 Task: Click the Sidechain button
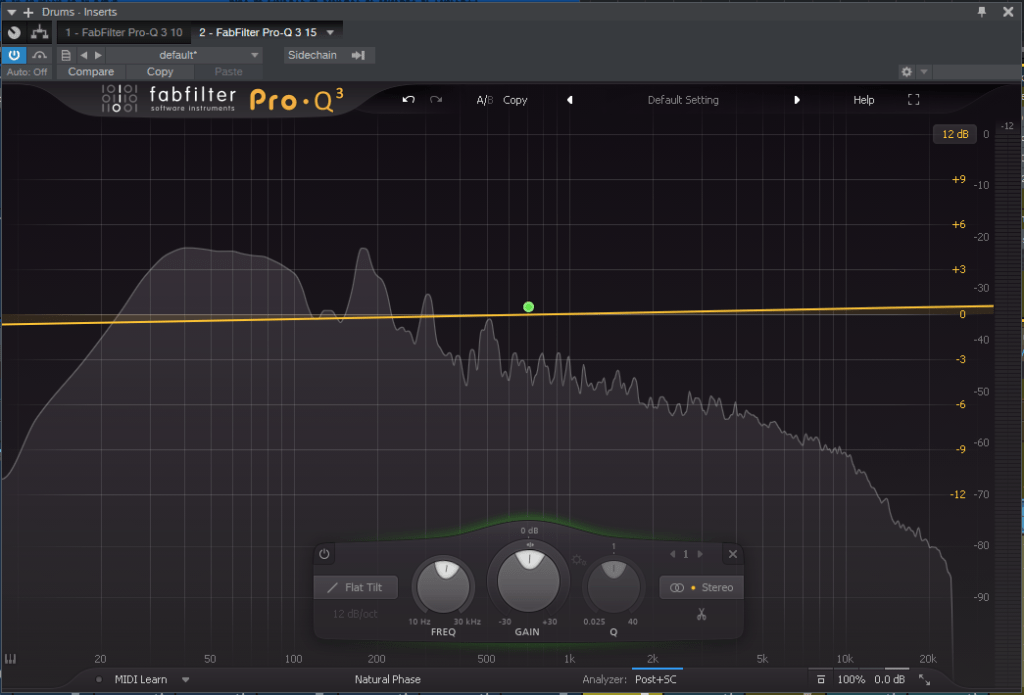coord(313,55)
